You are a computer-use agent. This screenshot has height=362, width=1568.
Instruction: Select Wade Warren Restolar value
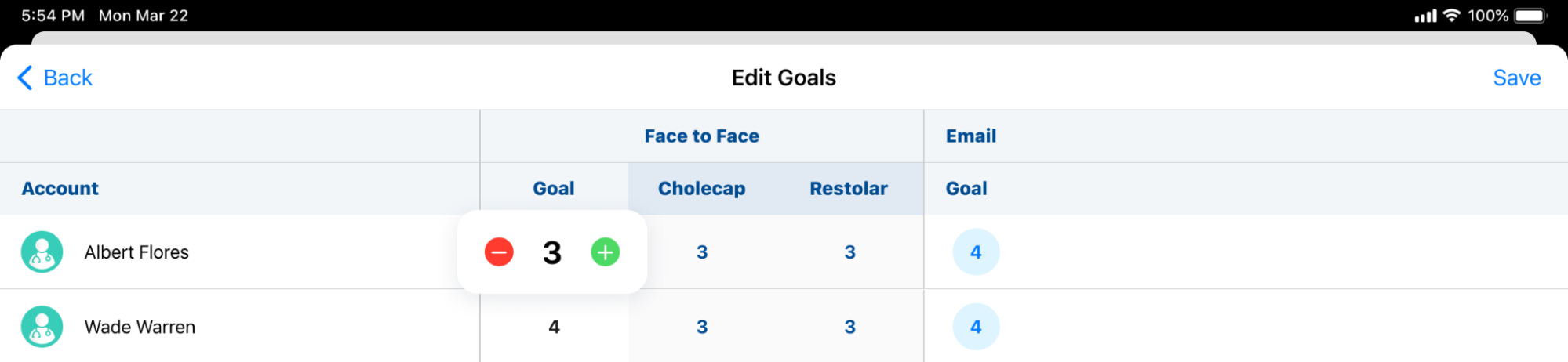(x=849, y=327)
